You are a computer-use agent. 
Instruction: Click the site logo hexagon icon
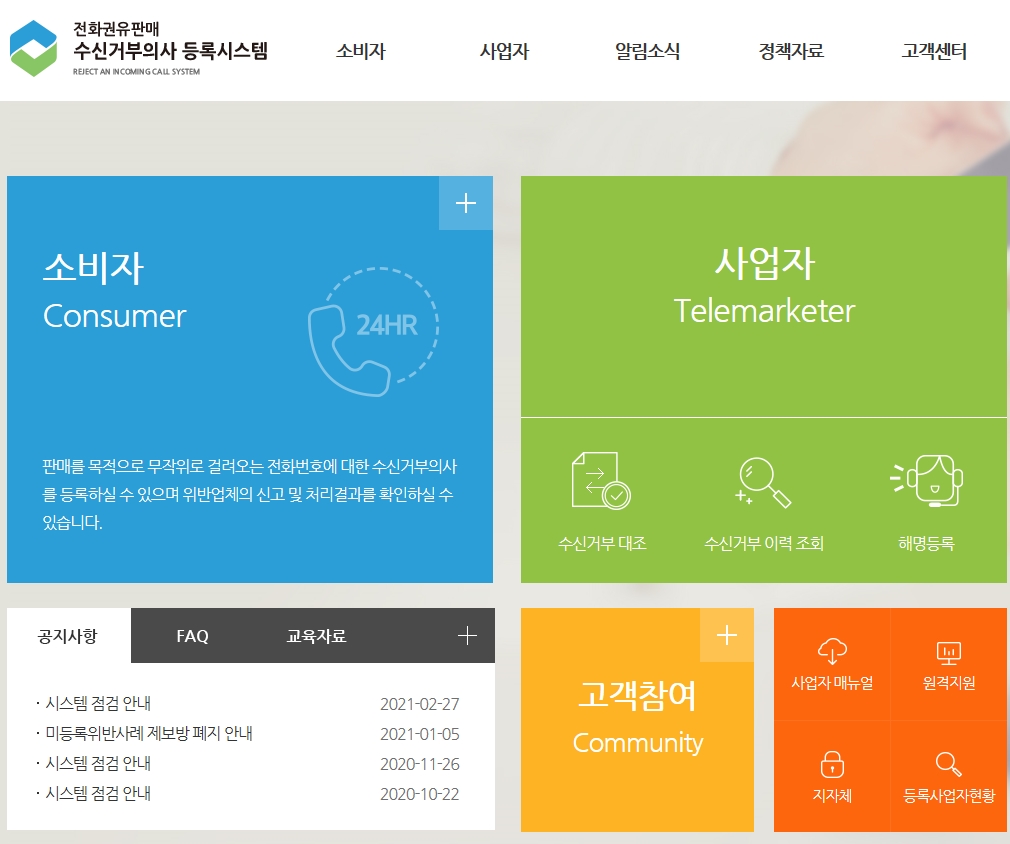pos(33,49)
